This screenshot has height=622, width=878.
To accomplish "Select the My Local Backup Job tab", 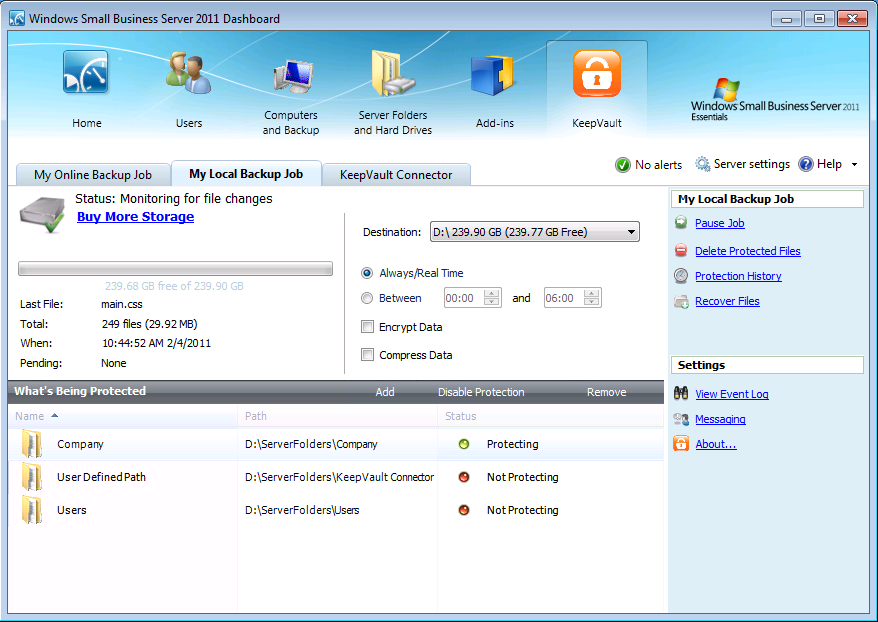I will coord(246,174).
